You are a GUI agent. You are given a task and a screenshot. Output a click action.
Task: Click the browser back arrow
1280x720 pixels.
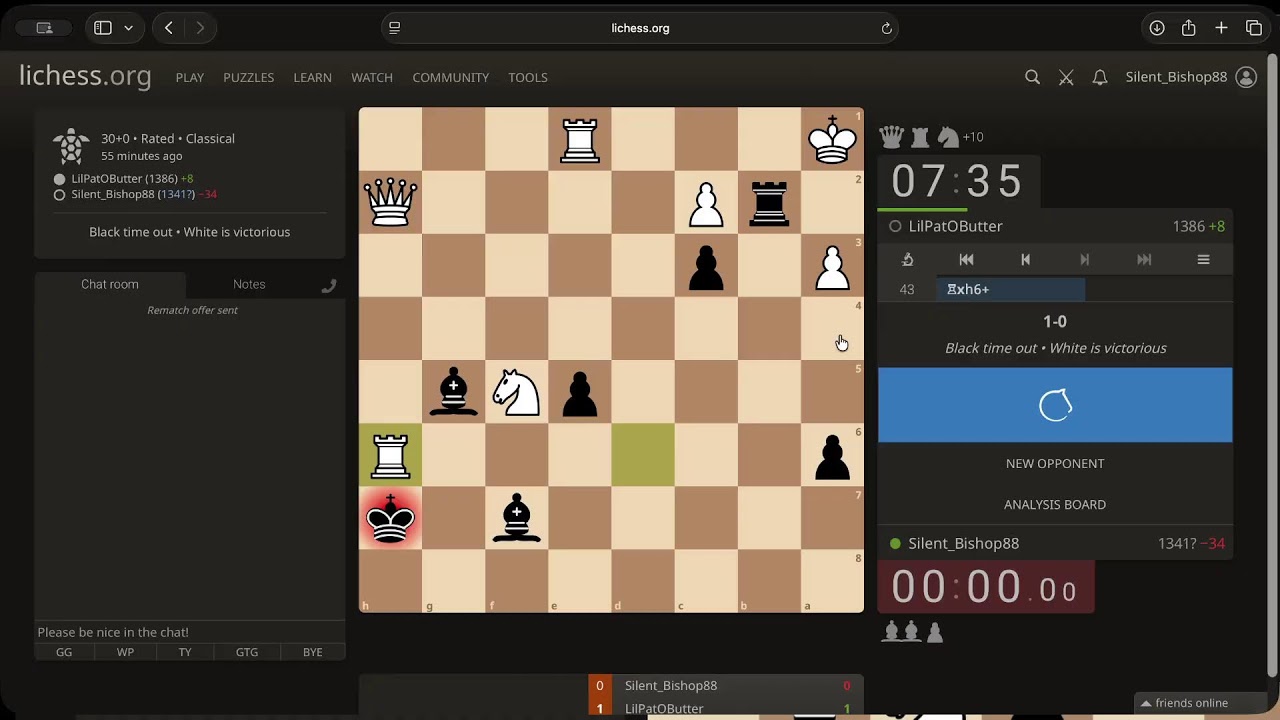tap(168, 28)
